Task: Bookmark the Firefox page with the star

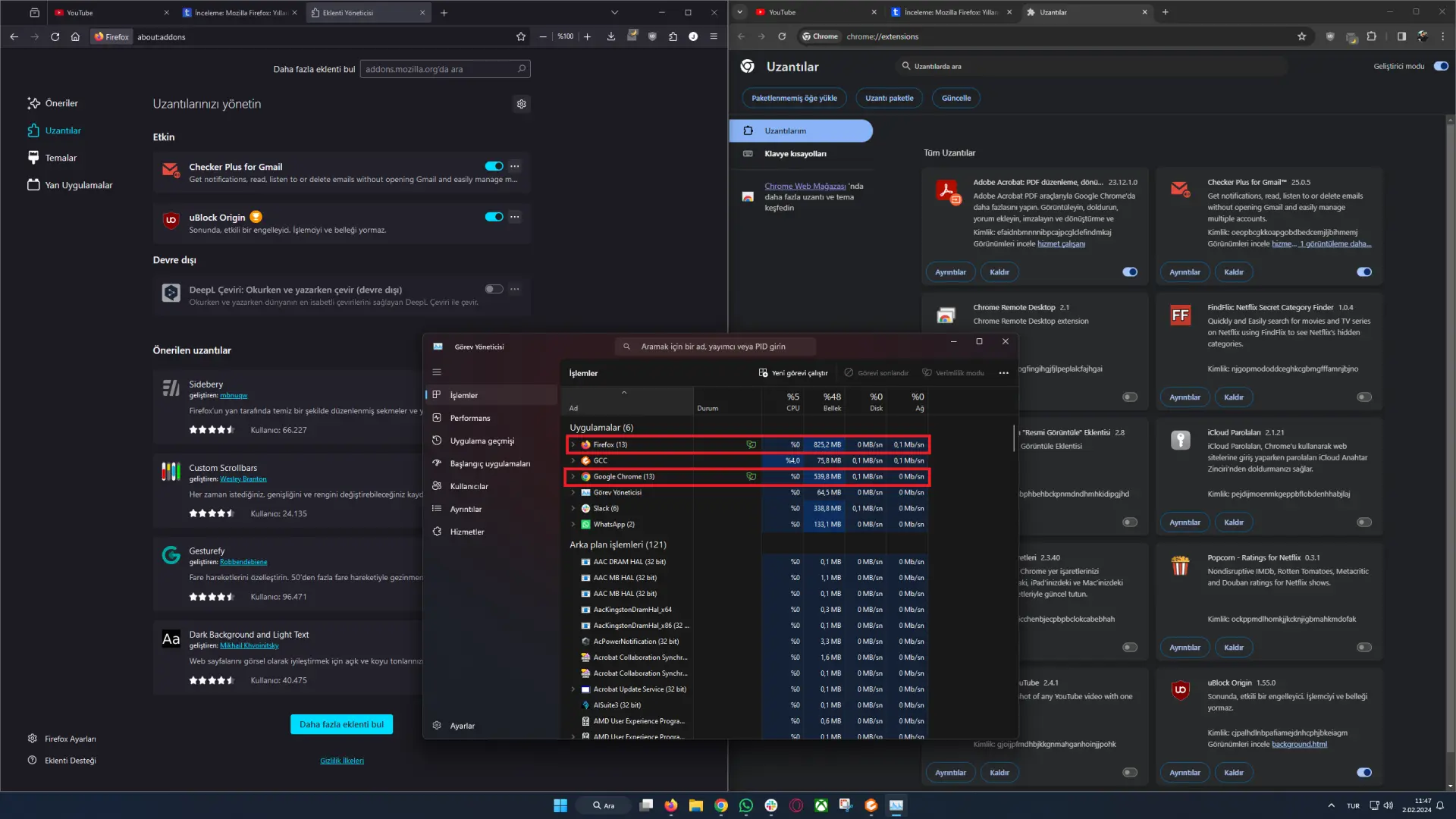Action: [521, 36]
